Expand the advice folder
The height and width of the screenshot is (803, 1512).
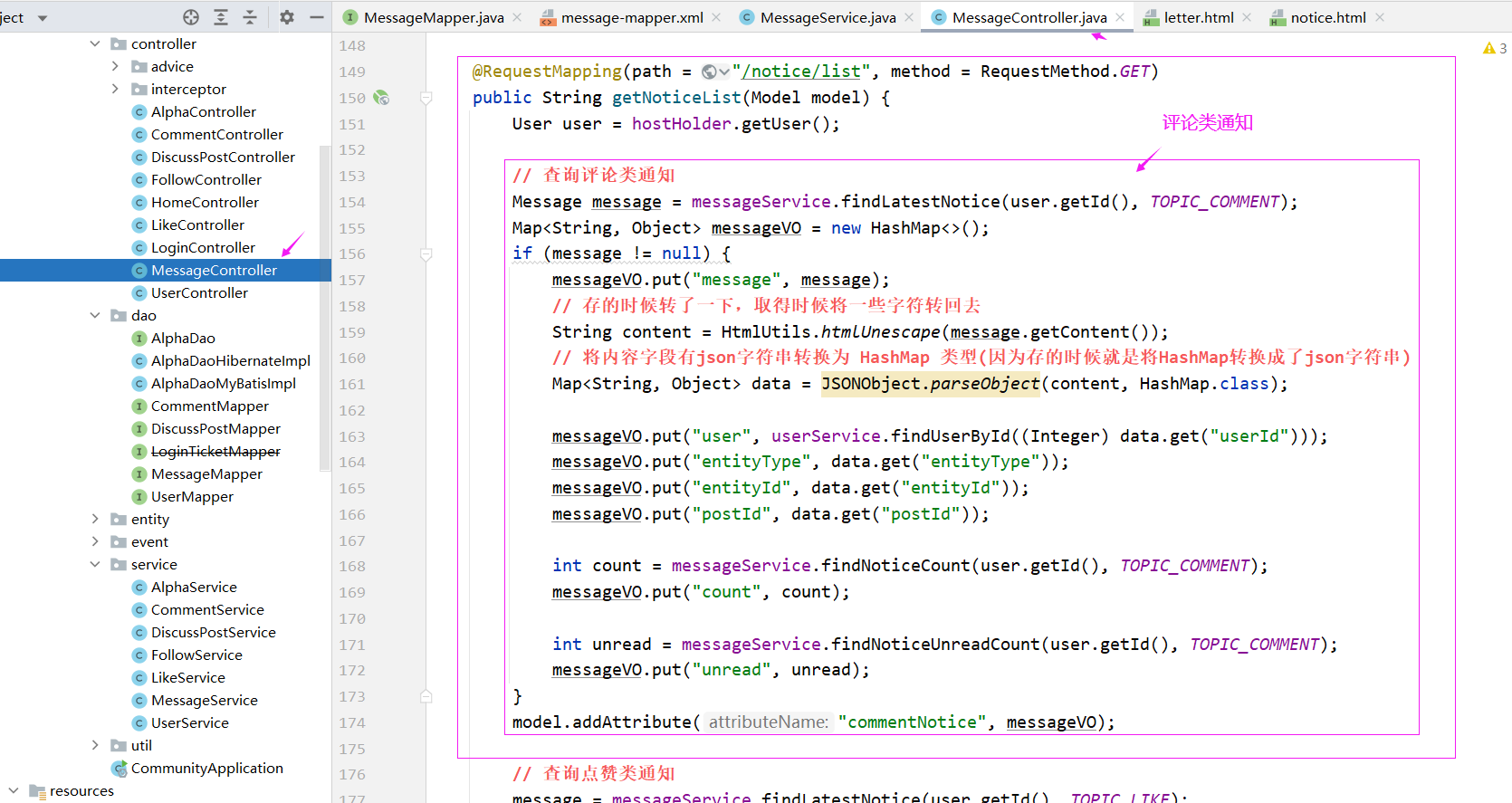tap(115, 66)
